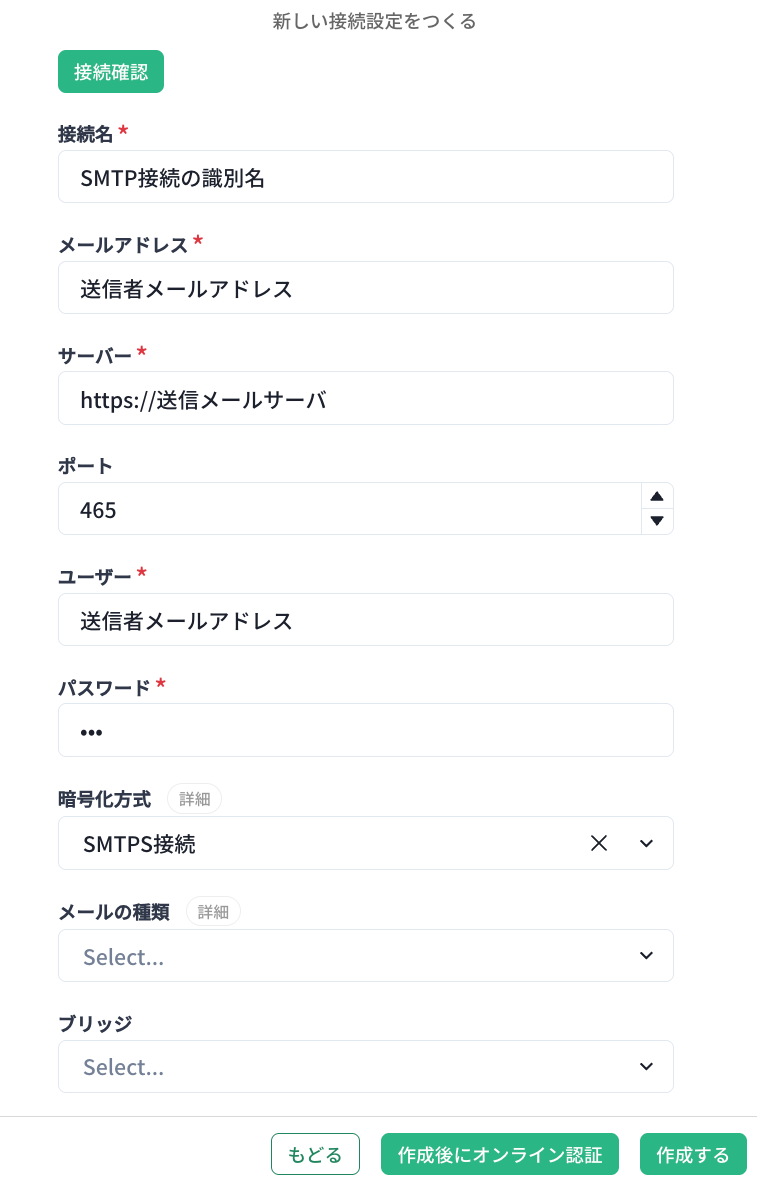Click the 接続名 input field
758x1180 pixels.
click(x=365, y=177)
